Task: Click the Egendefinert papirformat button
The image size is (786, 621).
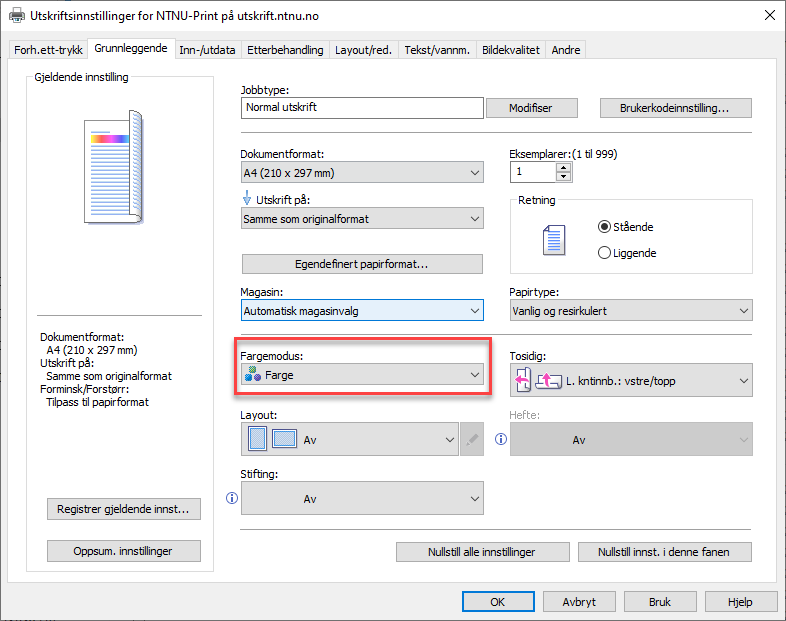Action: (x=362, y=264)
